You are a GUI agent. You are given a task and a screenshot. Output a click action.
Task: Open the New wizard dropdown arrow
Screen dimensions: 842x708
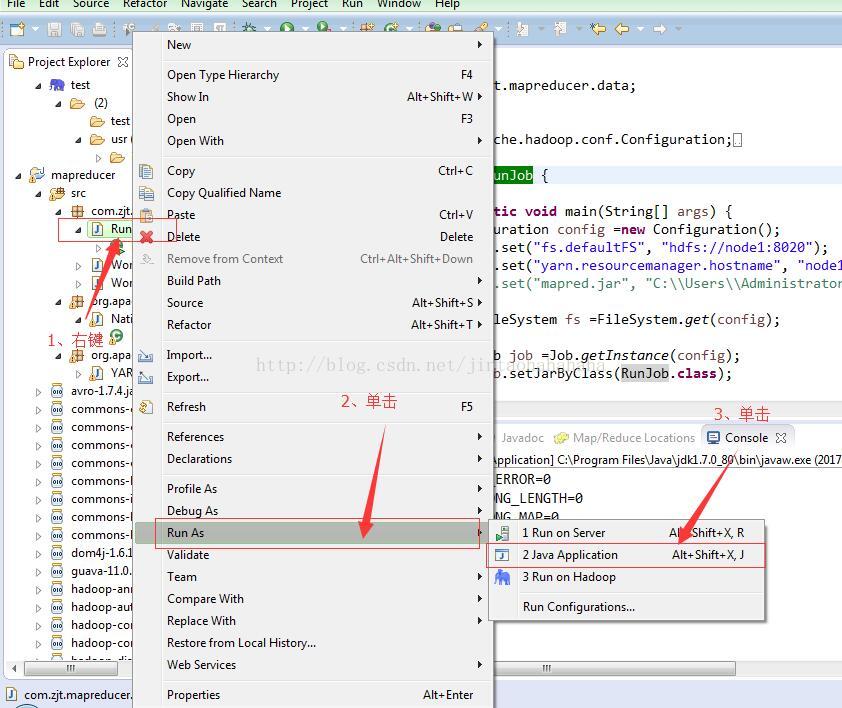(35, 29)
